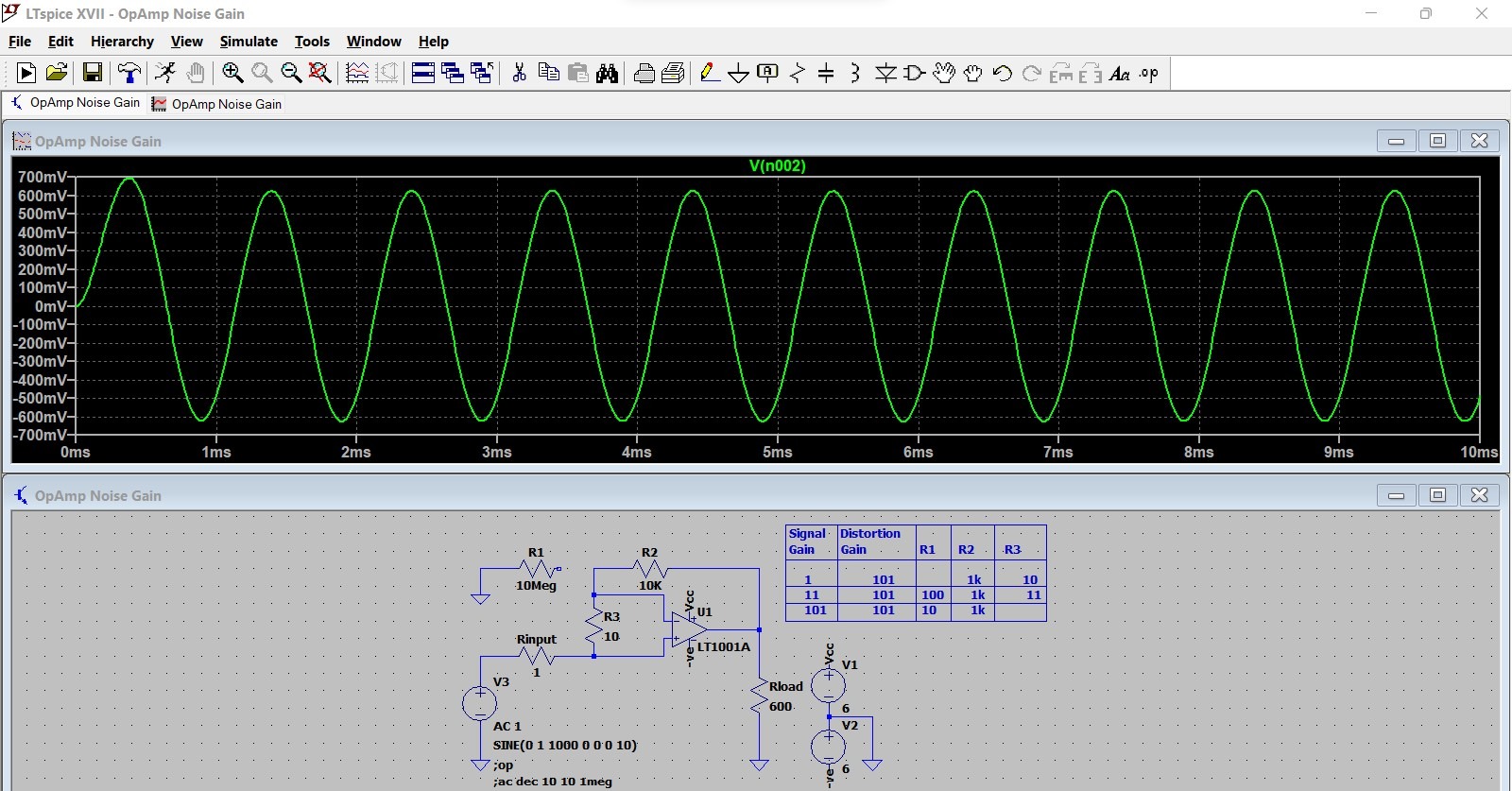This screenshot has height=791, width=1512.
Task: Open the Simulate menu
Action: click(249, 42)
